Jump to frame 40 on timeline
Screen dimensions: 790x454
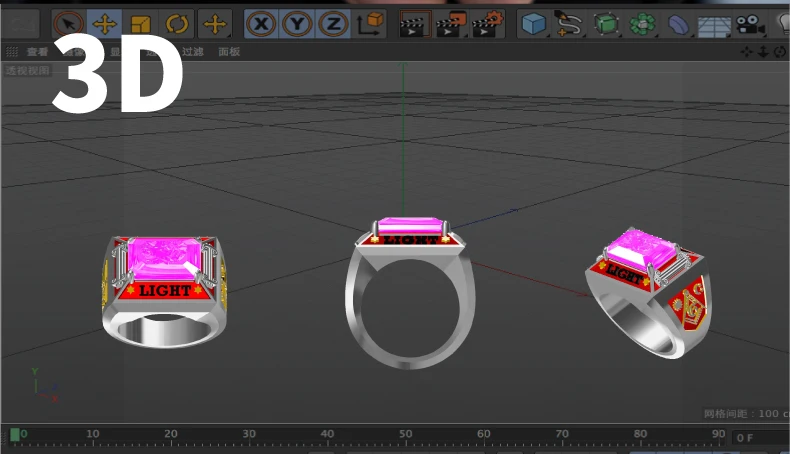pos(327,434)
